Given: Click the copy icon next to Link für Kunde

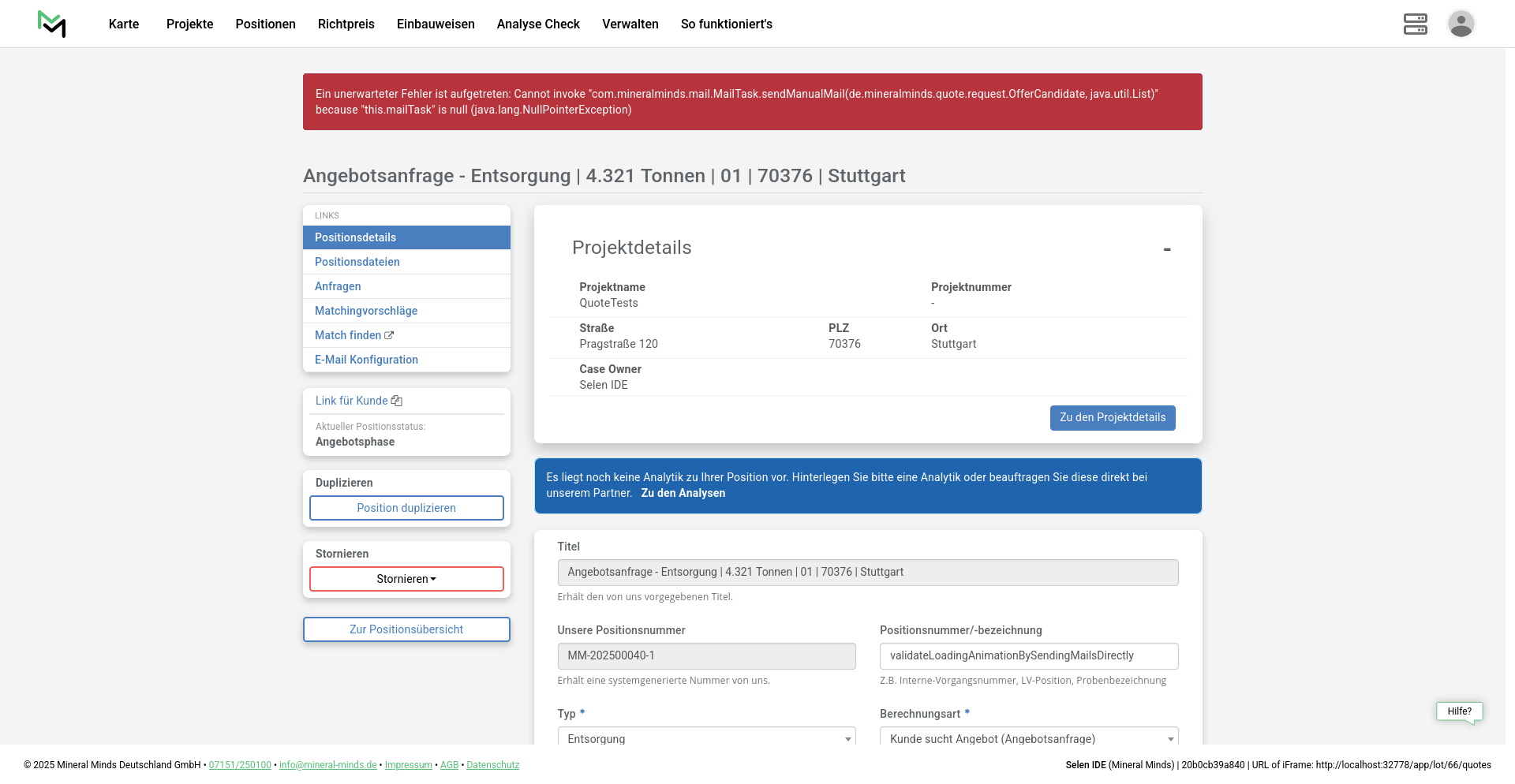Looking at the screenshot, I should [397, 401].
